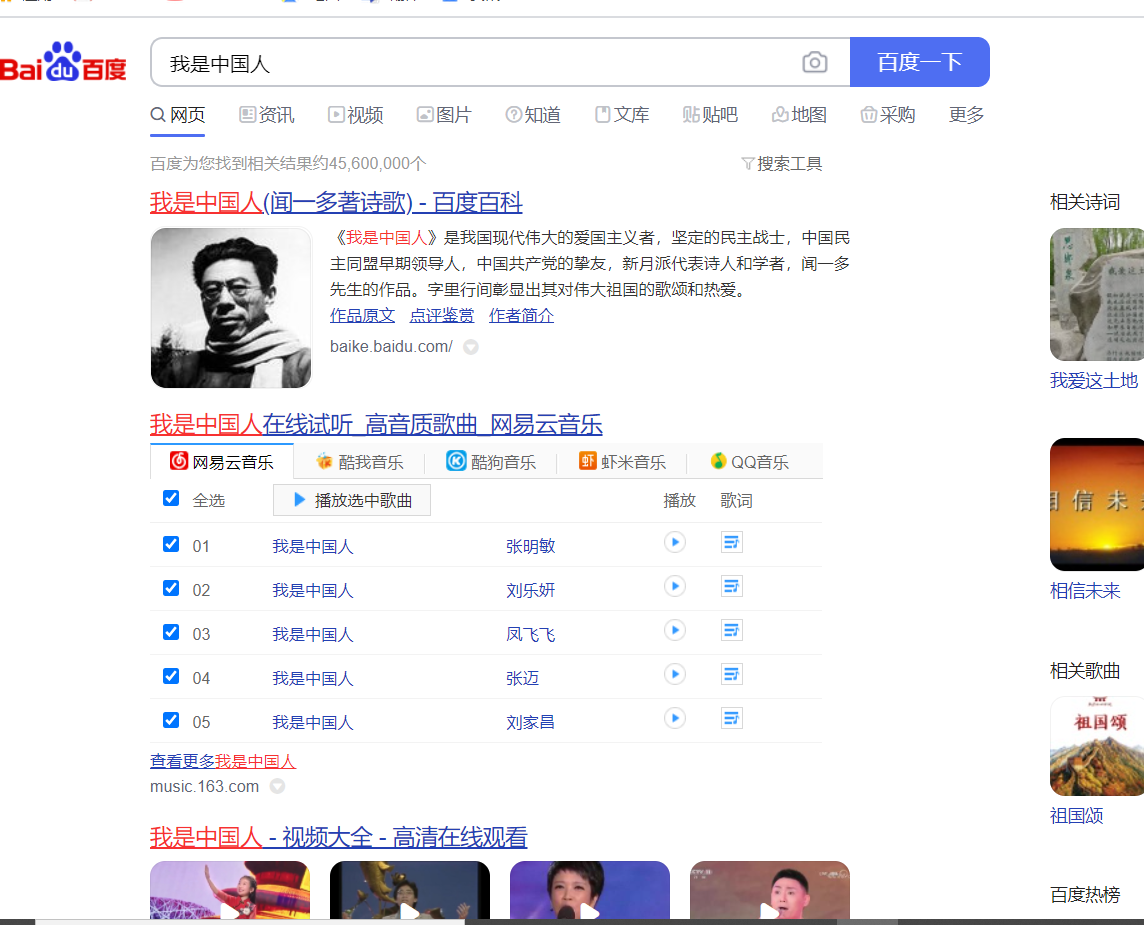Open the 我爱这土地 related poem link
The image size is (1144, 925).
(x=1094, y=381)
